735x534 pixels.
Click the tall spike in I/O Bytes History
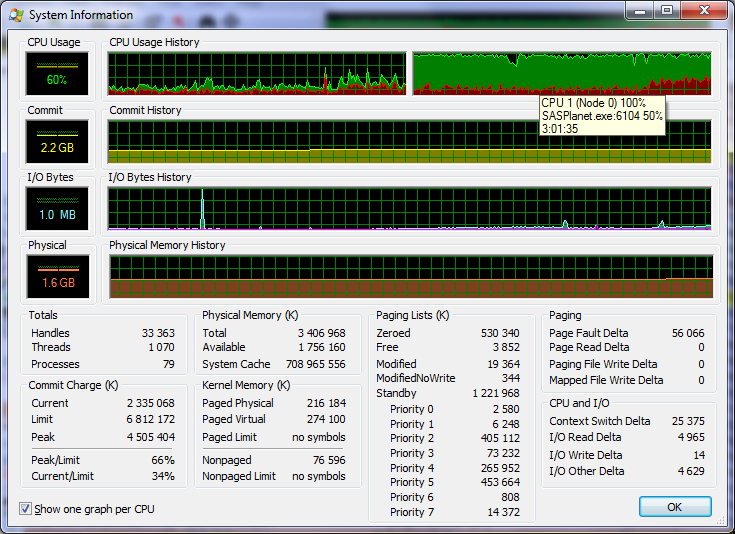[x=202, y=210]
